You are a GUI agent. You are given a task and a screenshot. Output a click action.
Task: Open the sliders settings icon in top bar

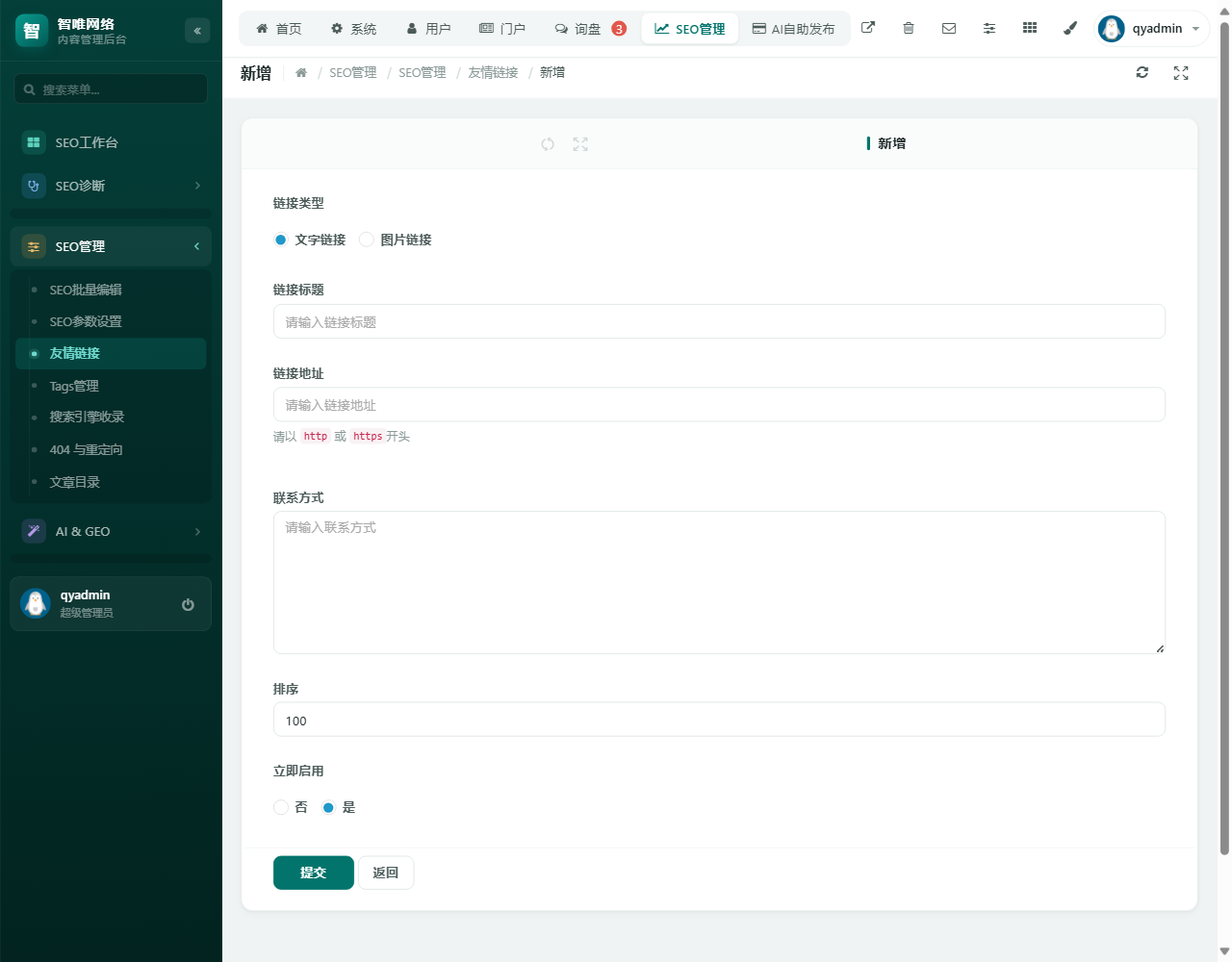point(989,28)
